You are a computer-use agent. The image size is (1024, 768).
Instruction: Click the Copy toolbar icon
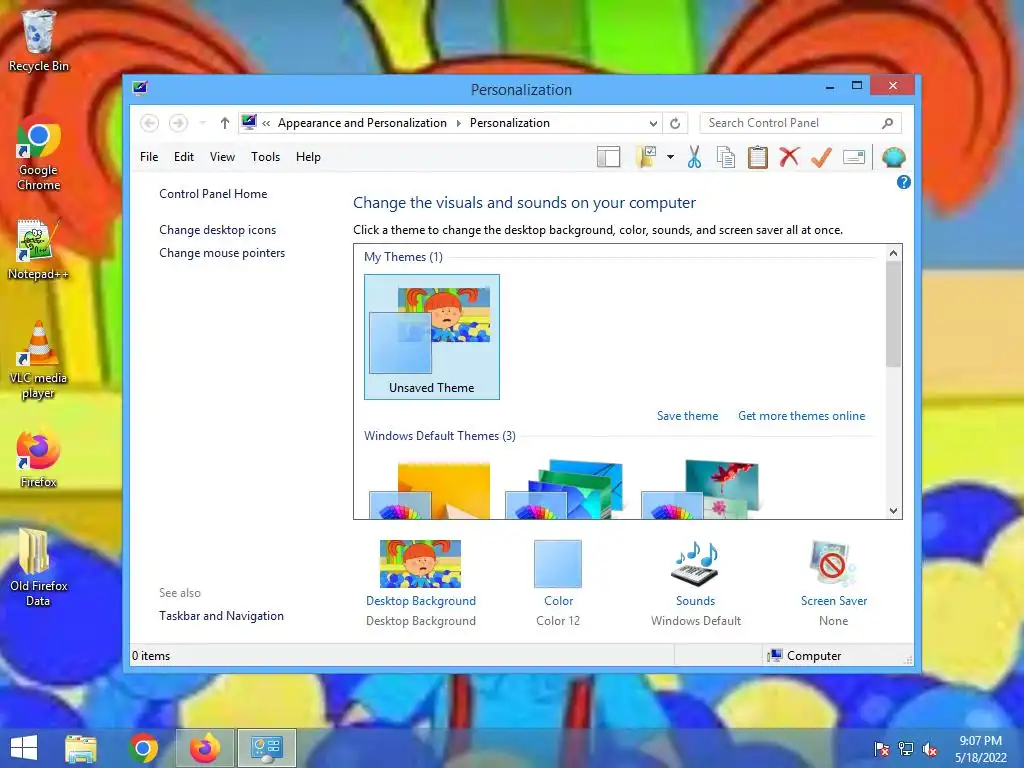(x=726, y=157)
